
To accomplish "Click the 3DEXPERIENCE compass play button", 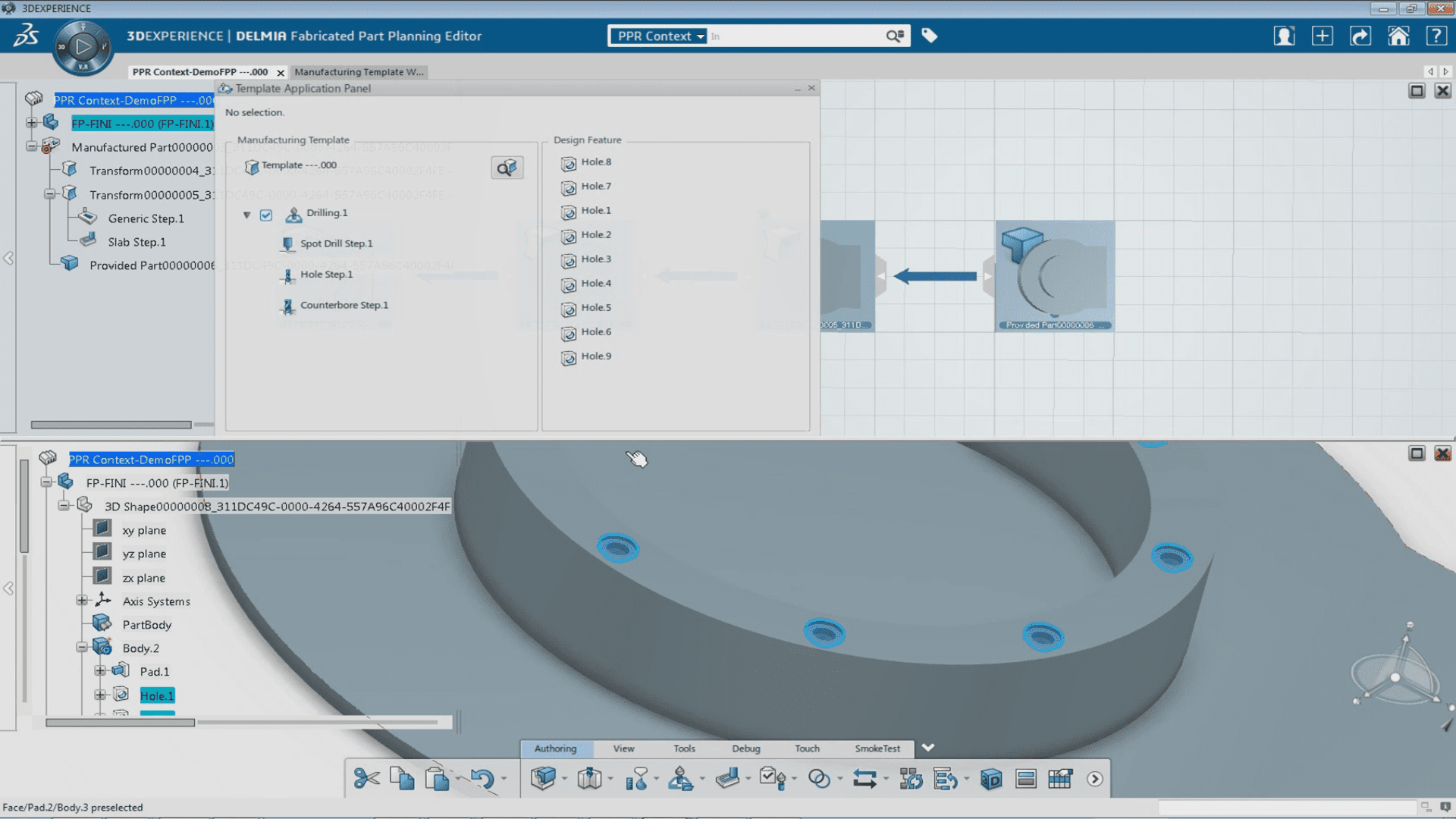I will coord(83,48).
